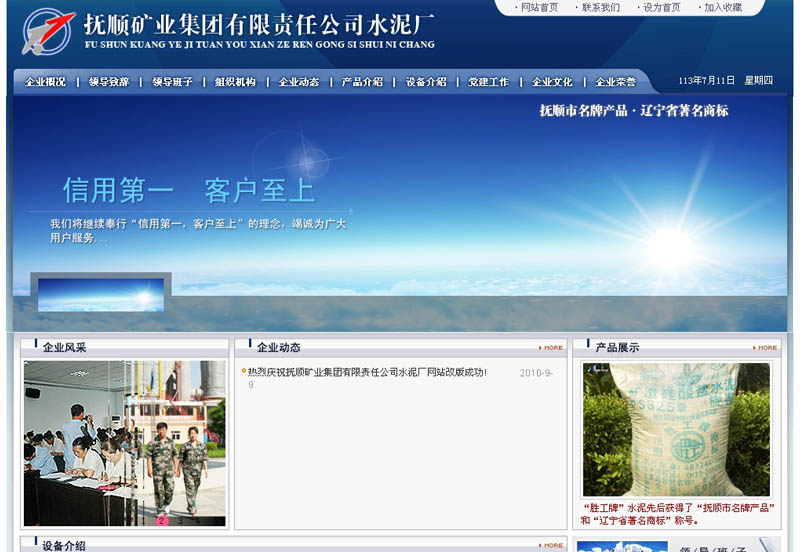Click MORE icon in 产品展示 panel

(765, 348)
